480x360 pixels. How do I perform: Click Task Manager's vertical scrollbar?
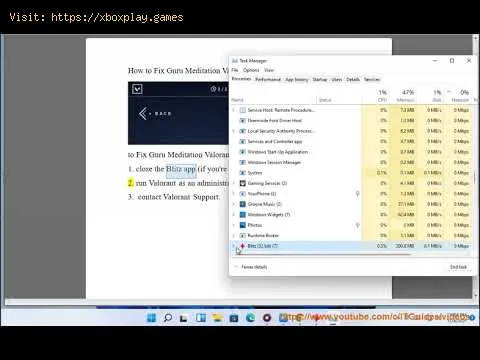point(474,179)
